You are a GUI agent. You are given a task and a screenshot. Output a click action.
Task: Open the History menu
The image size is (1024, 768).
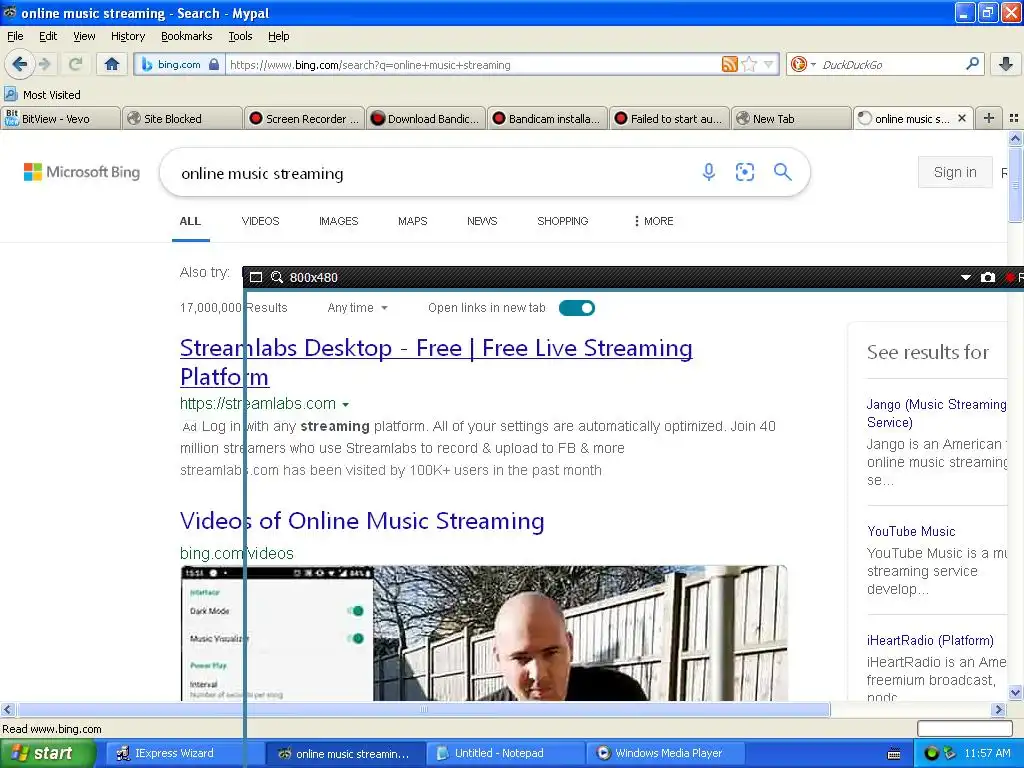(128, 36)
